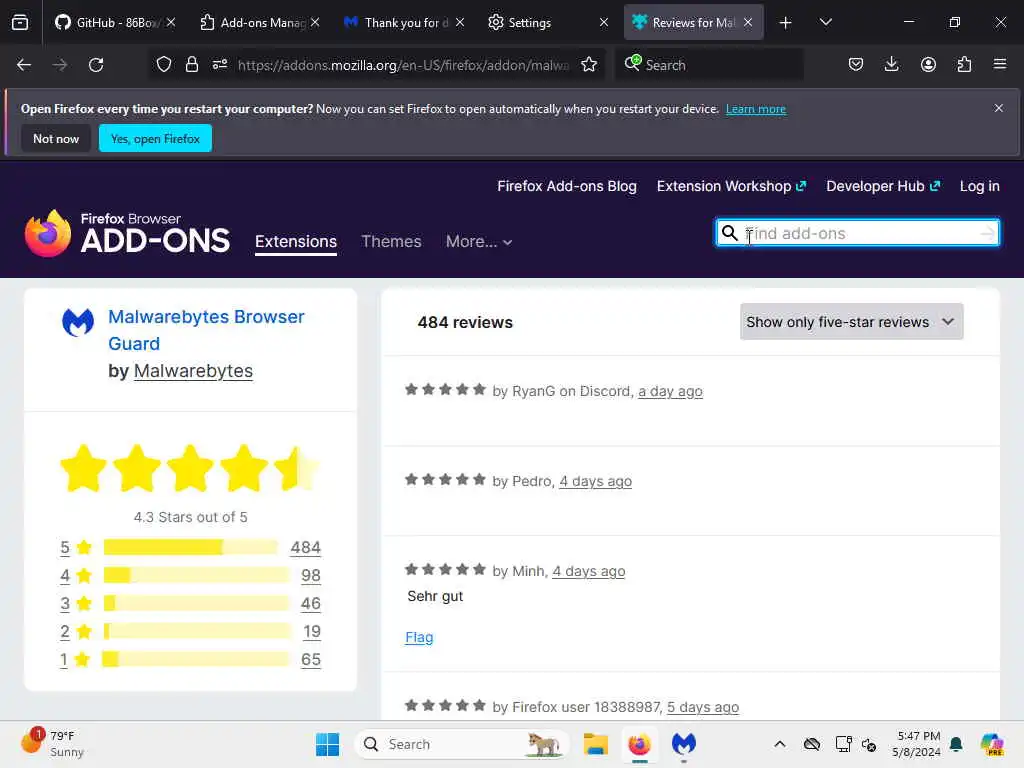Image resolution: width=1024 pixels, height=768 pixels.
Task: Go back to the previous page
Action: click(24, 65)
